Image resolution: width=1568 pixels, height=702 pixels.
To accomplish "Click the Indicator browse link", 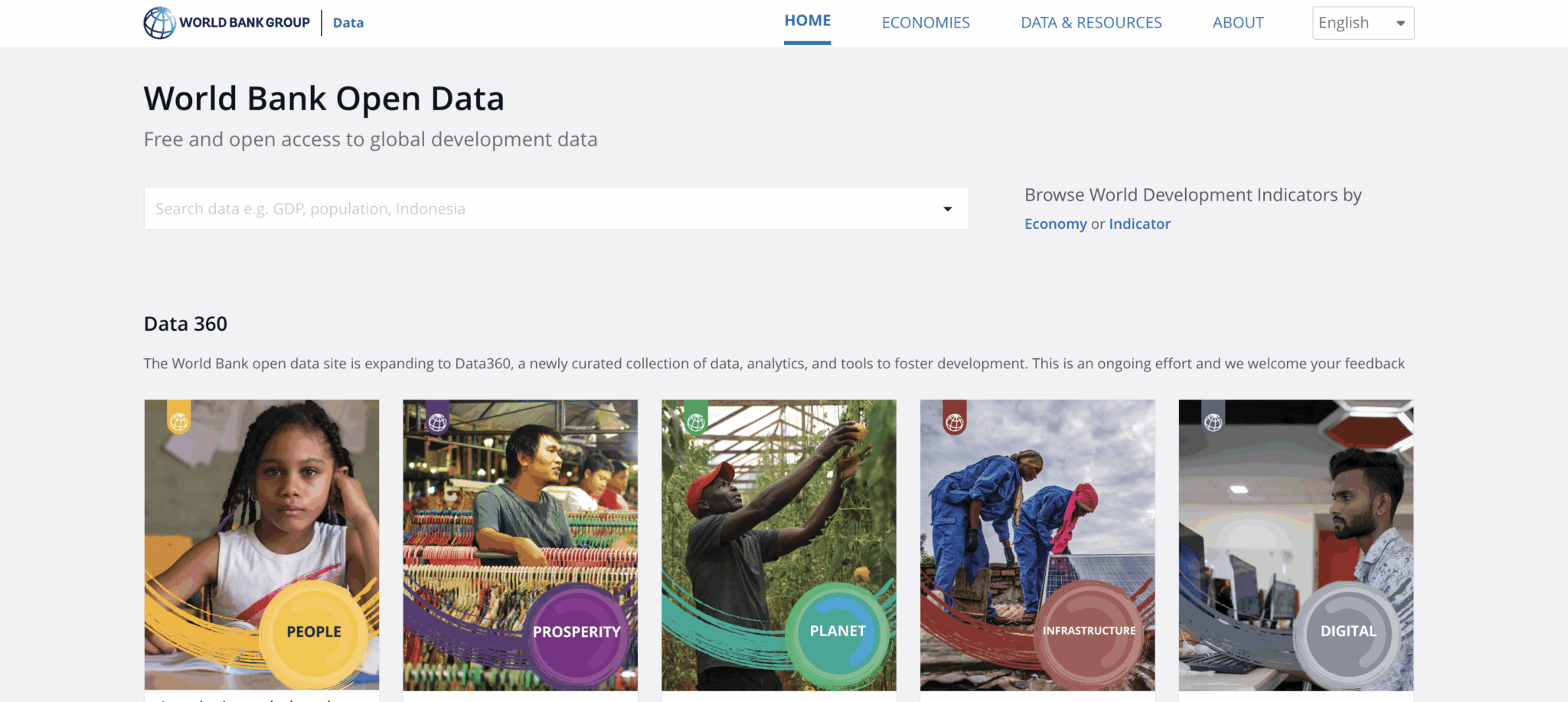I will click(x=1139, y=223).
